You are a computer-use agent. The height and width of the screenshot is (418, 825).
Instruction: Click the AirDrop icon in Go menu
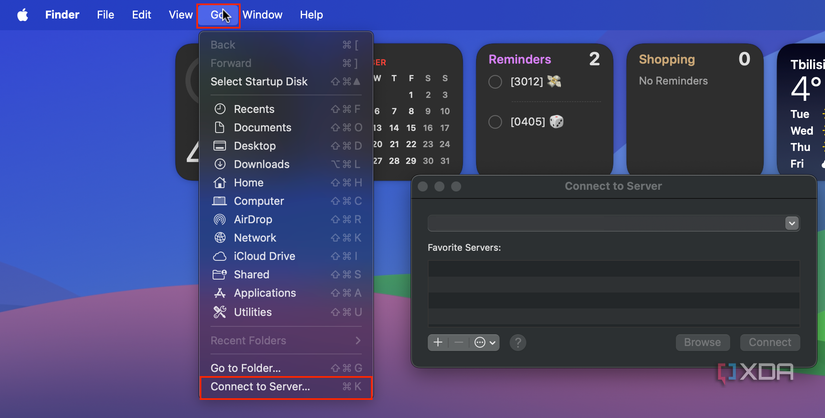tap(219, 220)
